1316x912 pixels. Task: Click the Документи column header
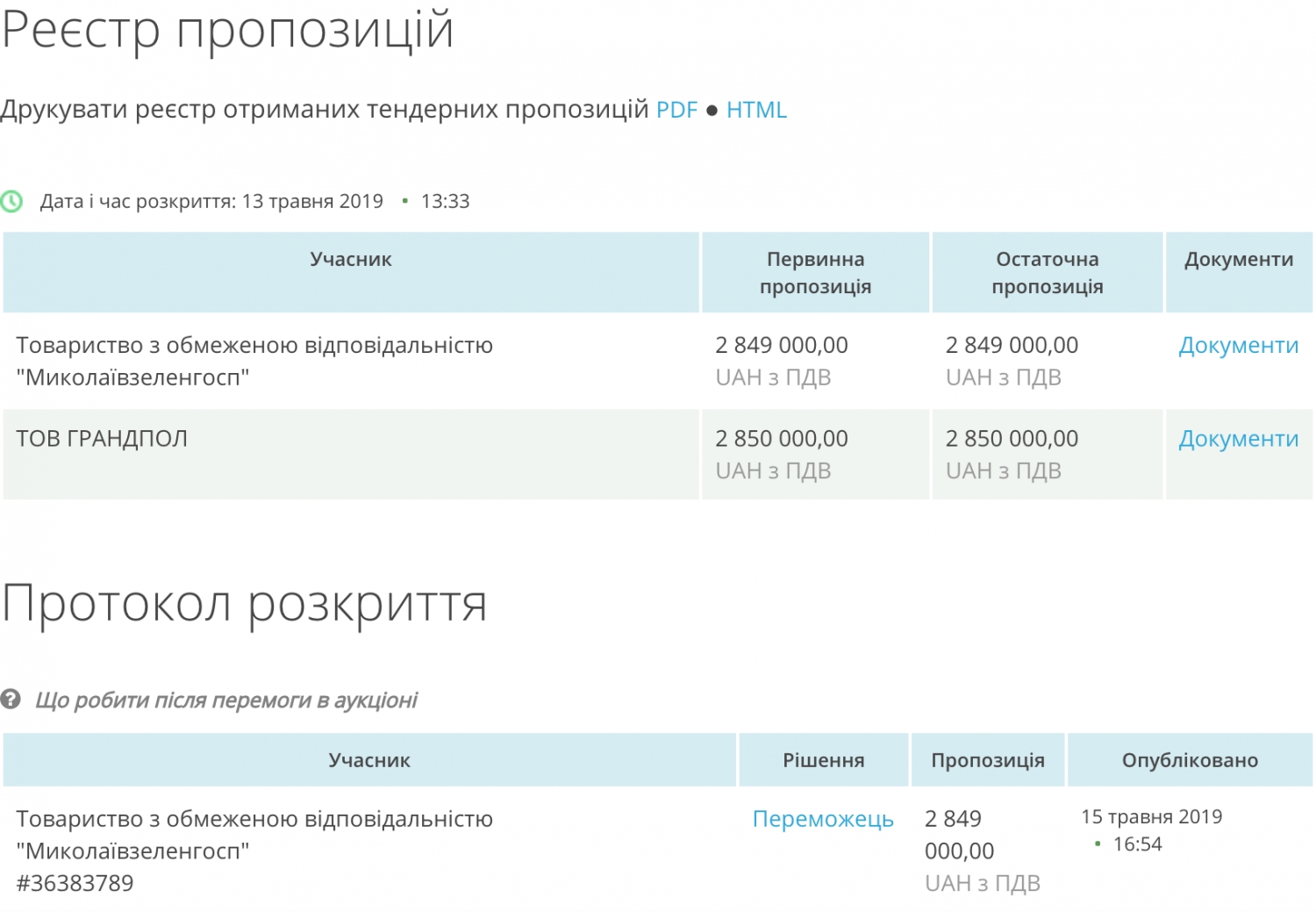point(1238,260)
